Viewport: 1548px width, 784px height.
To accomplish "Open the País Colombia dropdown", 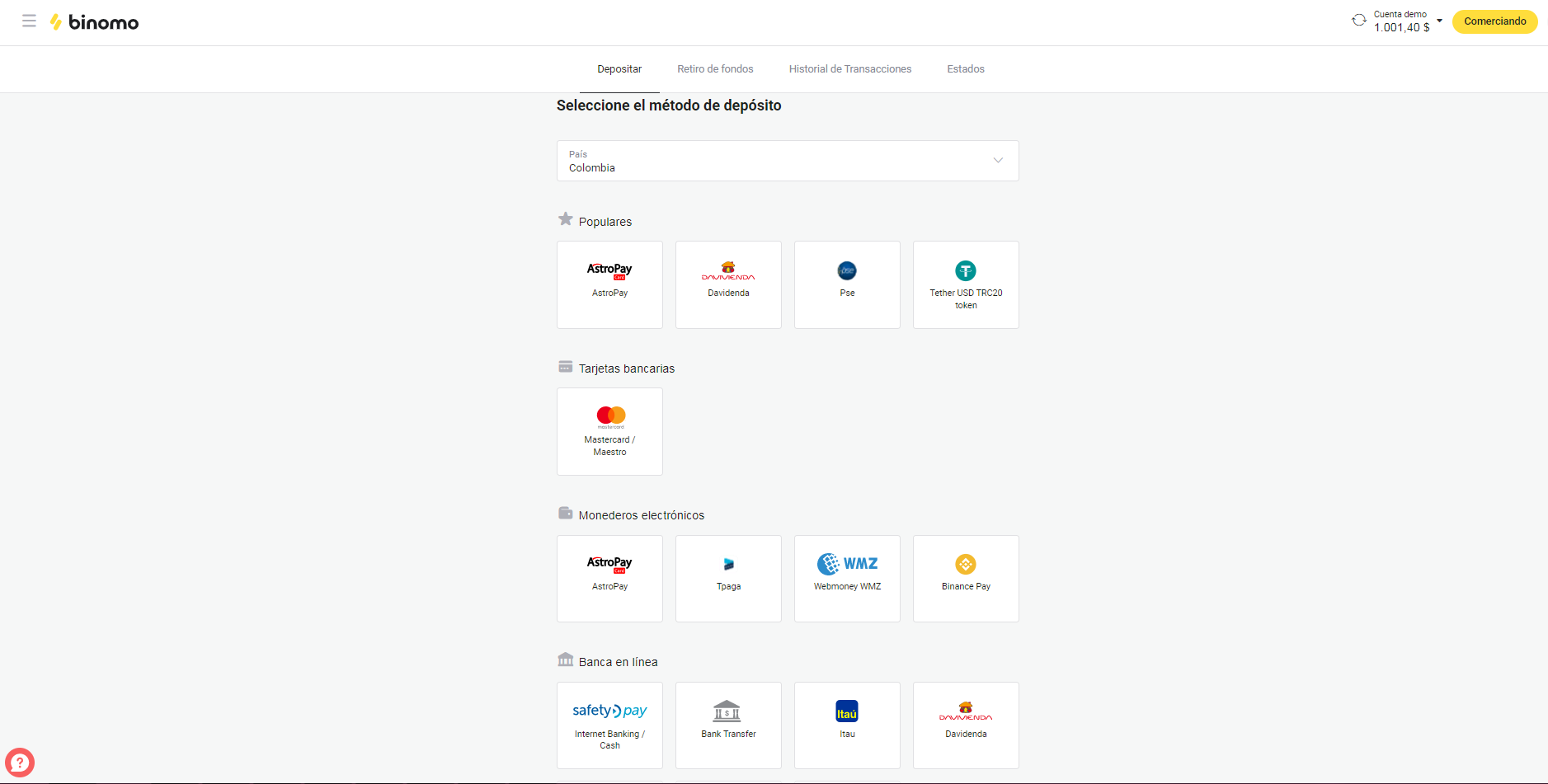I will [788, 161].
